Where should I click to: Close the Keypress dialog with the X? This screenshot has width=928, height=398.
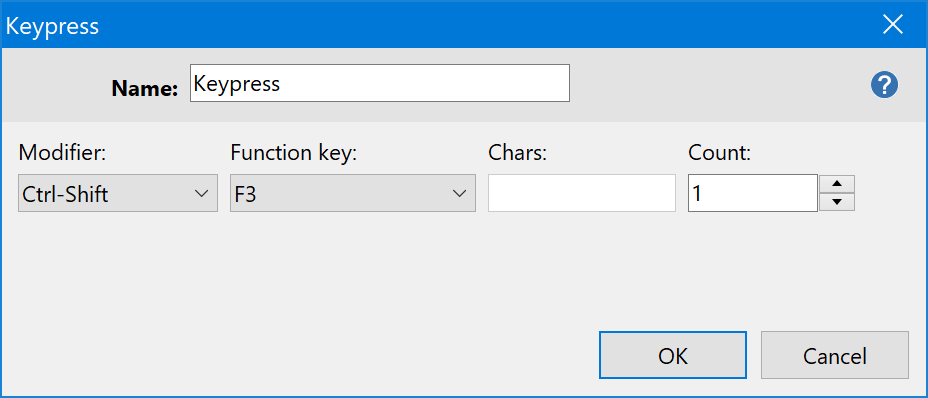point(892,25)
